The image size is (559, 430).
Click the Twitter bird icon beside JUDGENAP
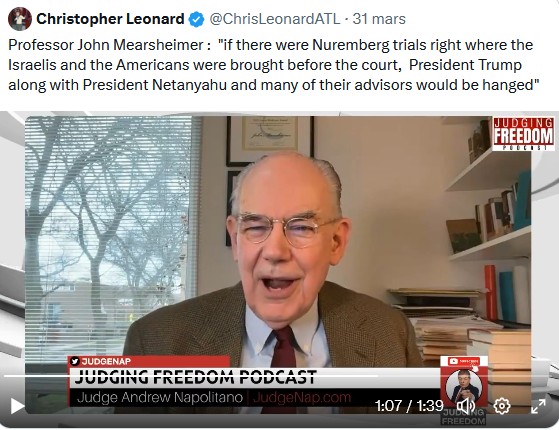pos(75,361)
